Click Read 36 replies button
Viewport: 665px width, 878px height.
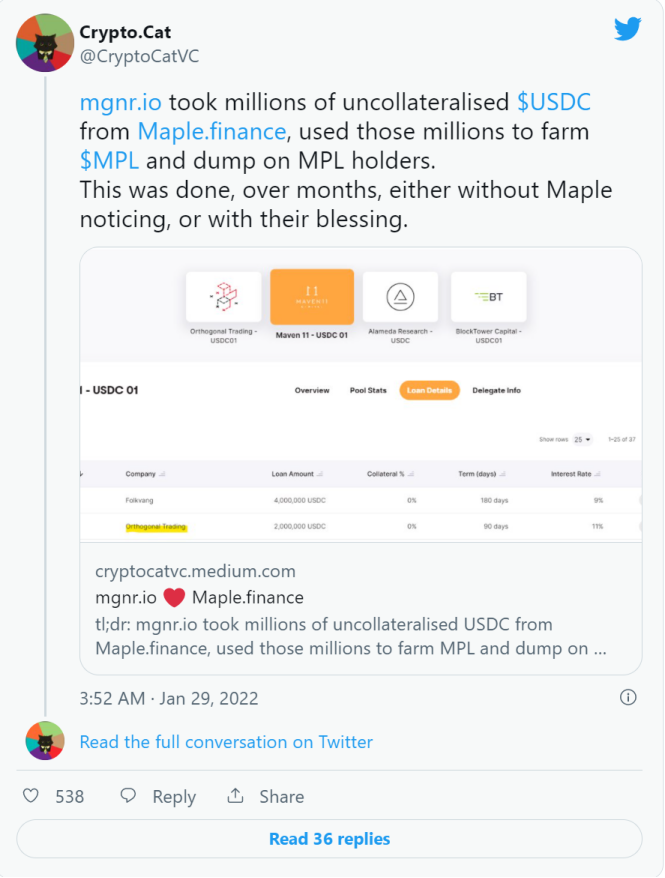pyautogui.click(x=329, y=839)
